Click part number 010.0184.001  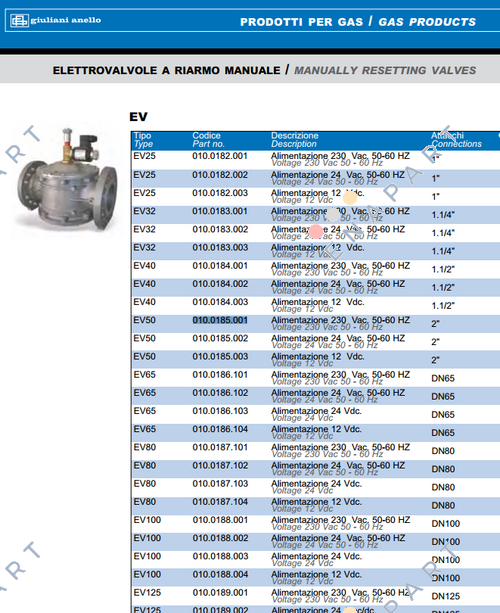click(220, 266)
